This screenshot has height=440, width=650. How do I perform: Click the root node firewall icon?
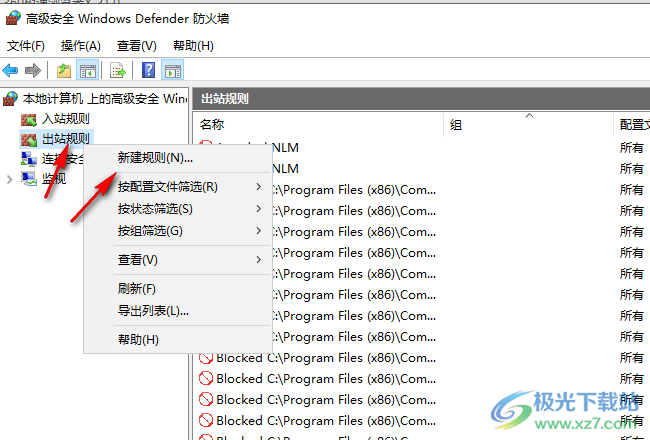pos(10,99)
